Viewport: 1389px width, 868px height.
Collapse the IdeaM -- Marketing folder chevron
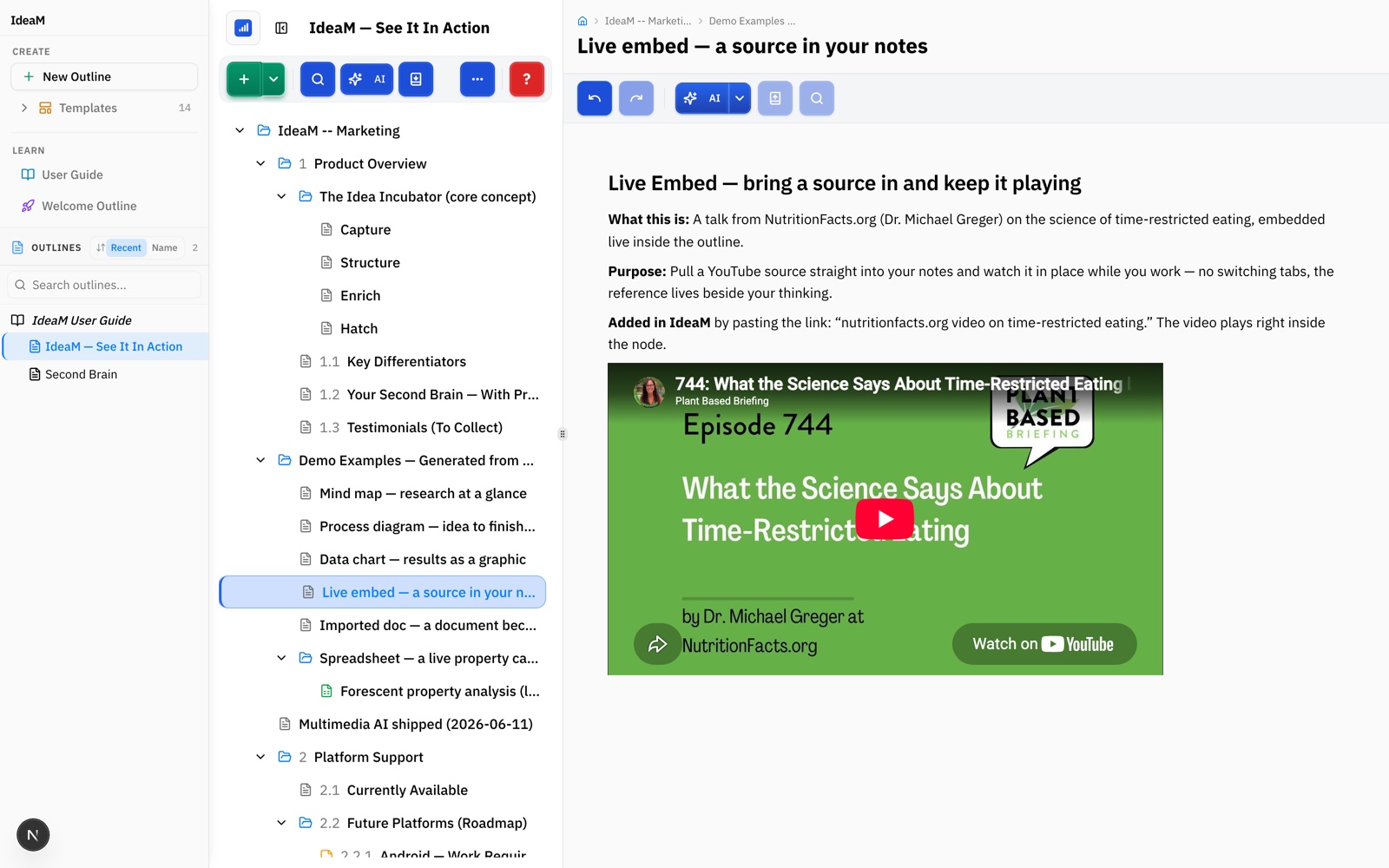pyautogui.click(x=240, y=130)
